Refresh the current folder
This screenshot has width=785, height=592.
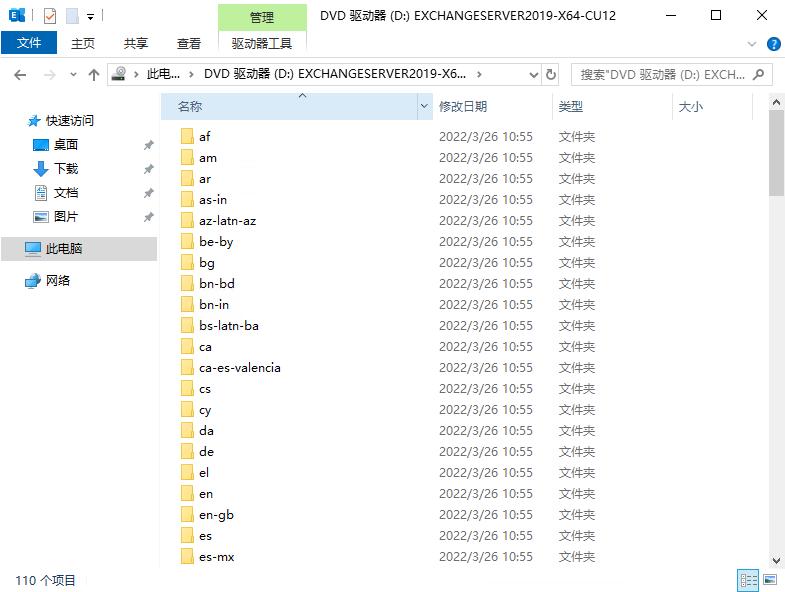[x=551, y=75]
